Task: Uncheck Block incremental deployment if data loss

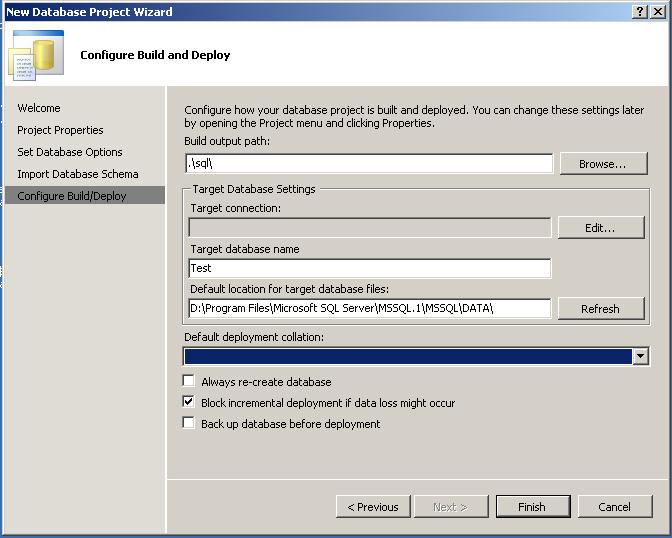Action: click(x=189, y=402)
